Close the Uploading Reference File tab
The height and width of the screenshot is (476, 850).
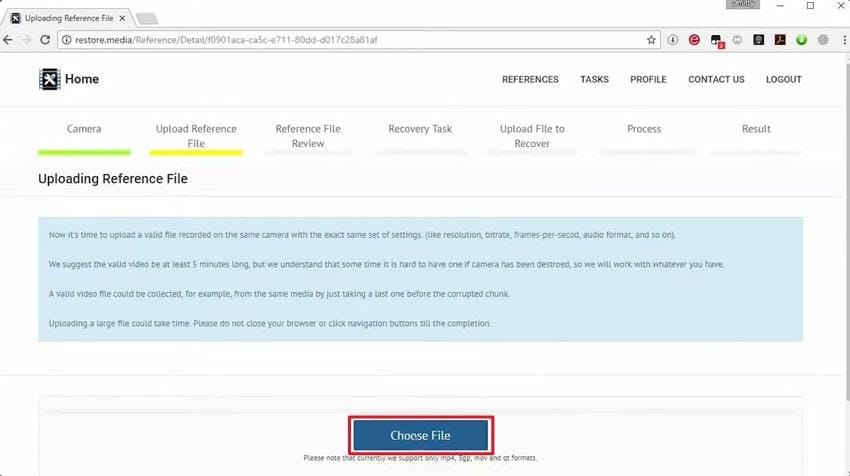[123, 18]
